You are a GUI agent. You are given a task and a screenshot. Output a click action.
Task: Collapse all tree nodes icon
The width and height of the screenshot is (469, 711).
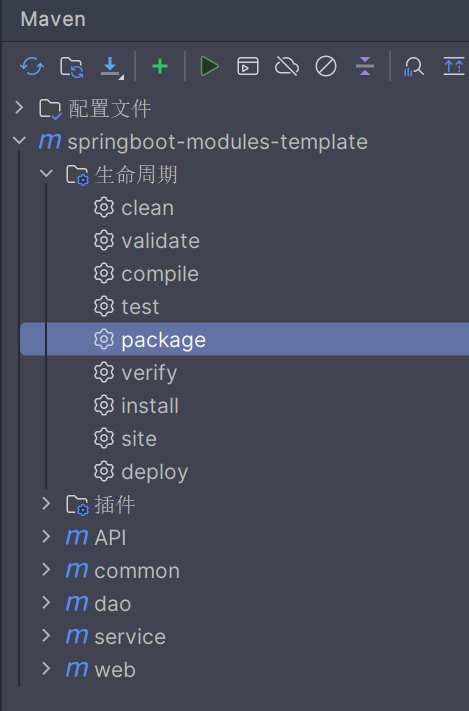[x=365, y=66]
